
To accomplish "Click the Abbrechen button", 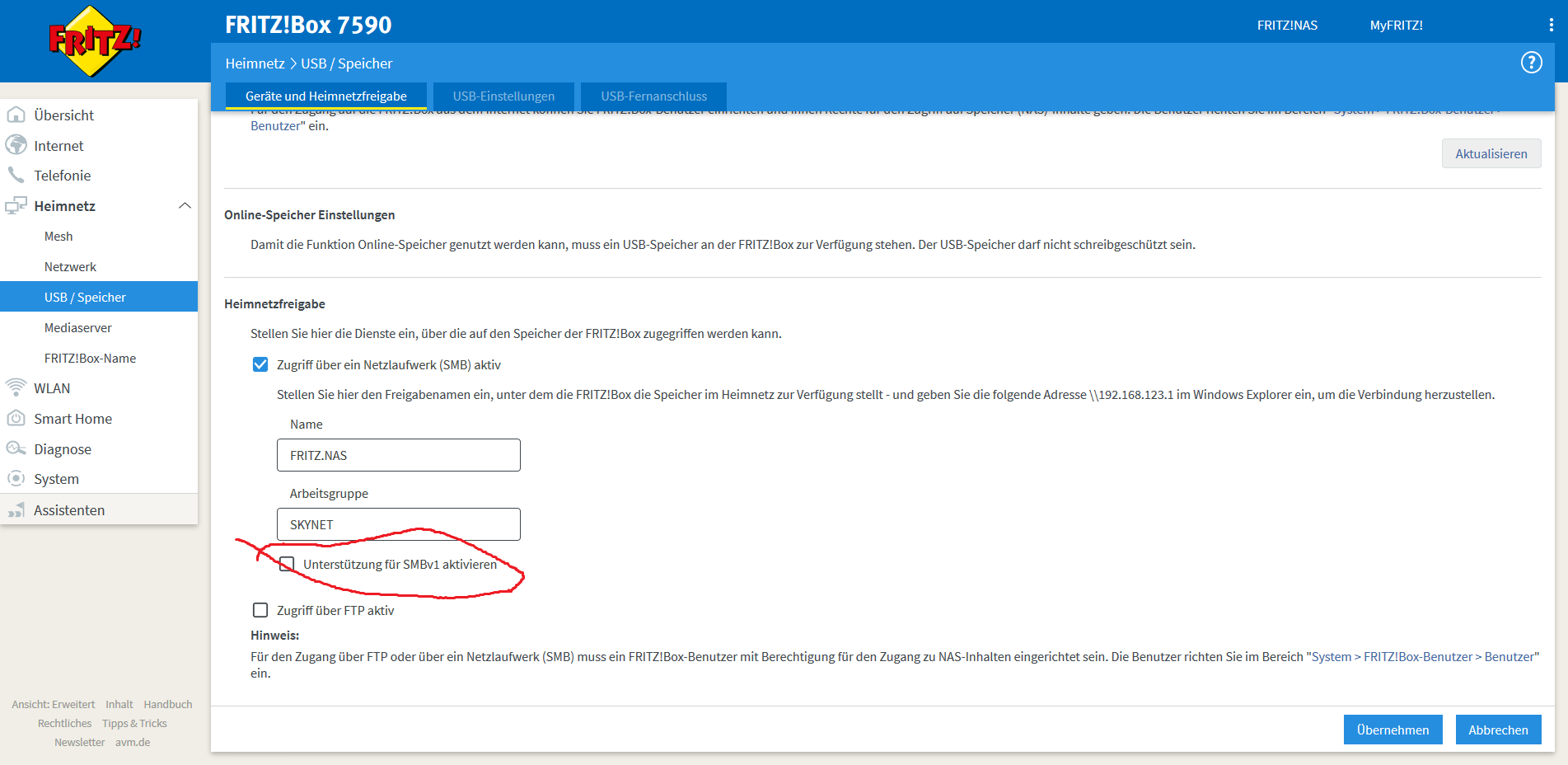I will point(1498,730).
